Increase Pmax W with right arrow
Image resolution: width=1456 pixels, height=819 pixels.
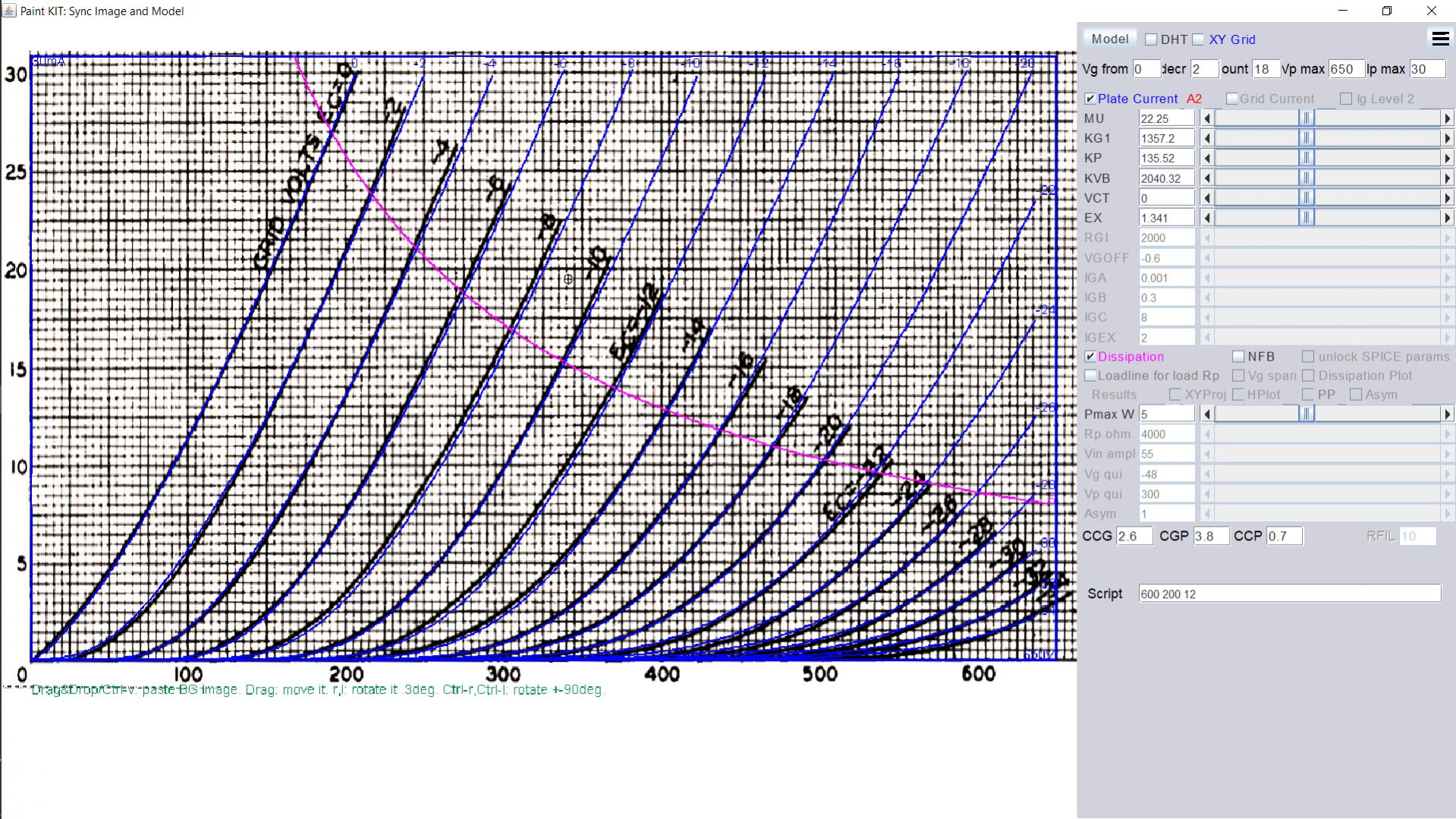tap(1447, 414)
